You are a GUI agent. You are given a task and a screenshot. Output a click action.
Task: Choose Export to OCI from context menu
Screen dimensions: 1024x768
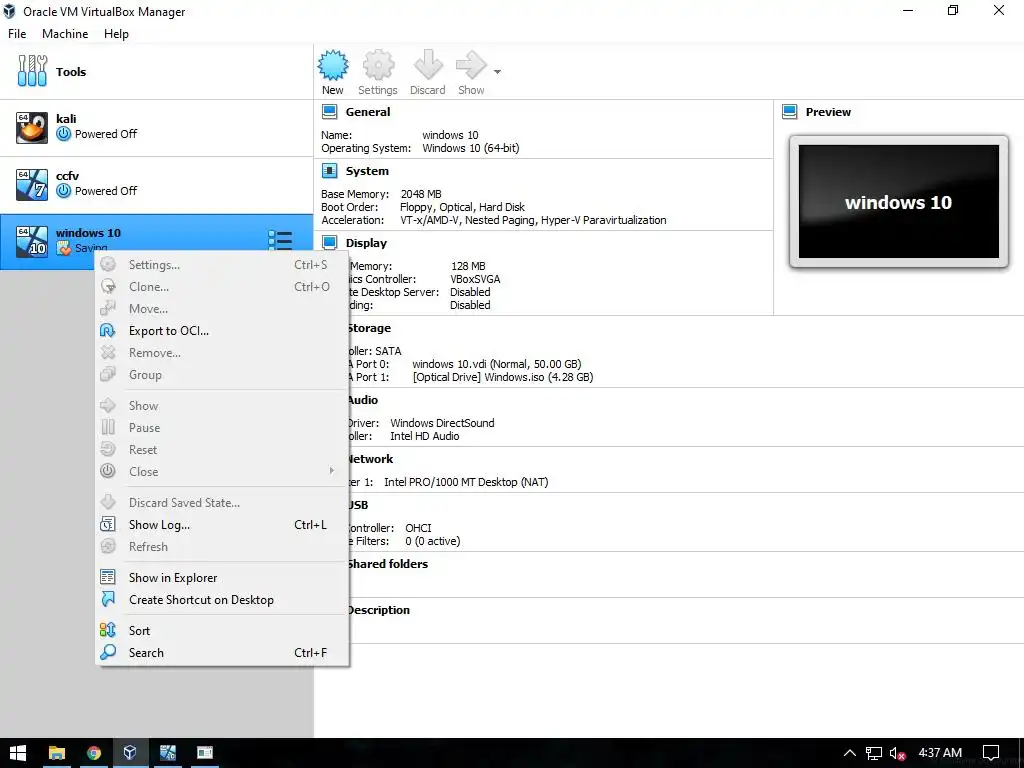222,330
